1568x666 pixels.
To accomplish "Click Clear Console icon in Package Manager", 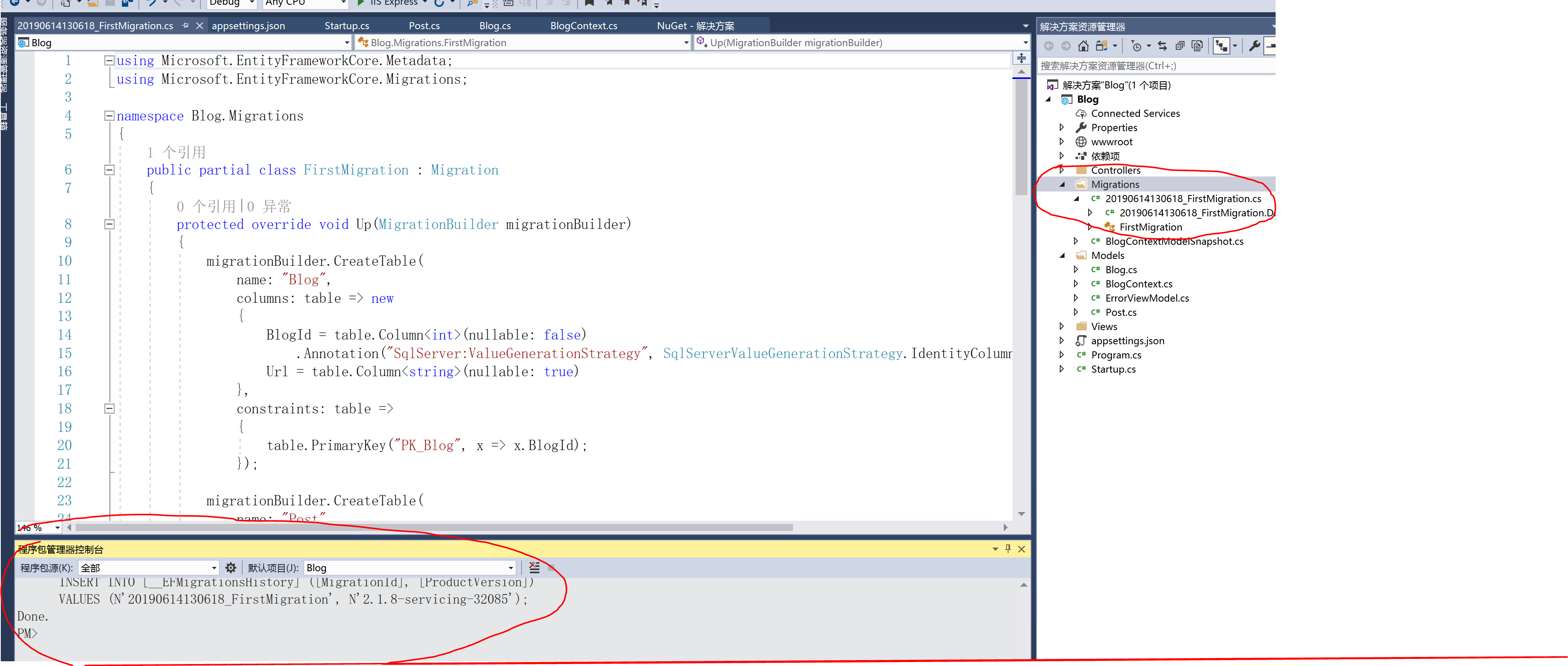I will click(534, 567).
